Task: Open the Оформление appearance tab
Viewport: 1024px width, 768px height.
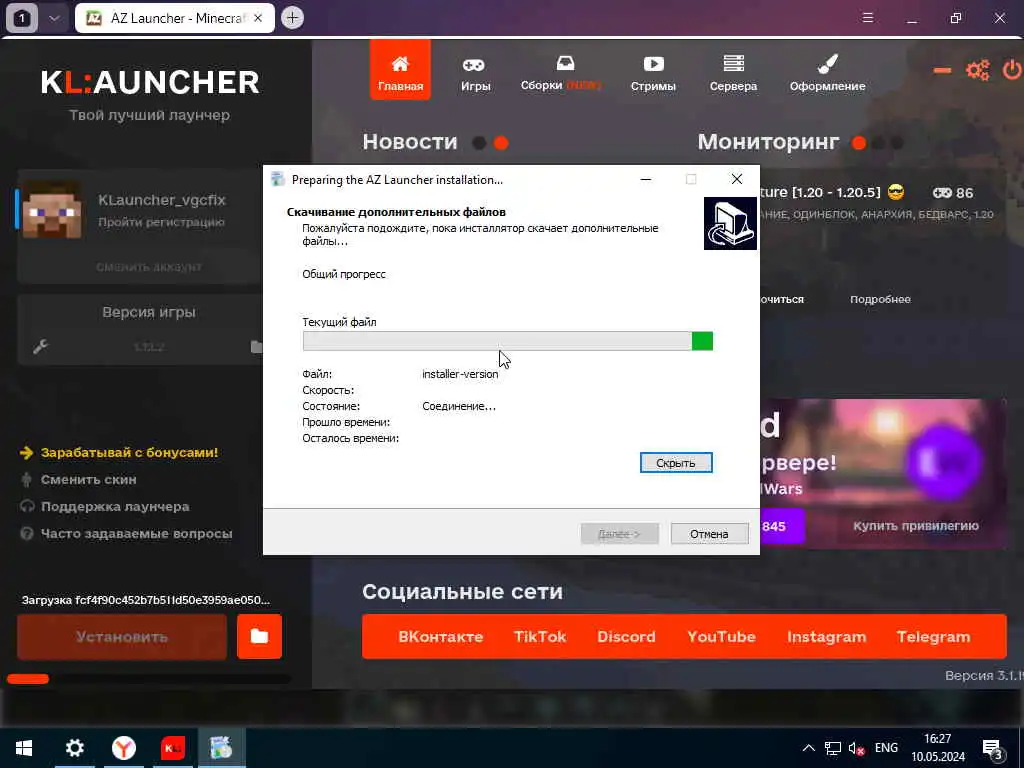Action: (x=827, y=73)
